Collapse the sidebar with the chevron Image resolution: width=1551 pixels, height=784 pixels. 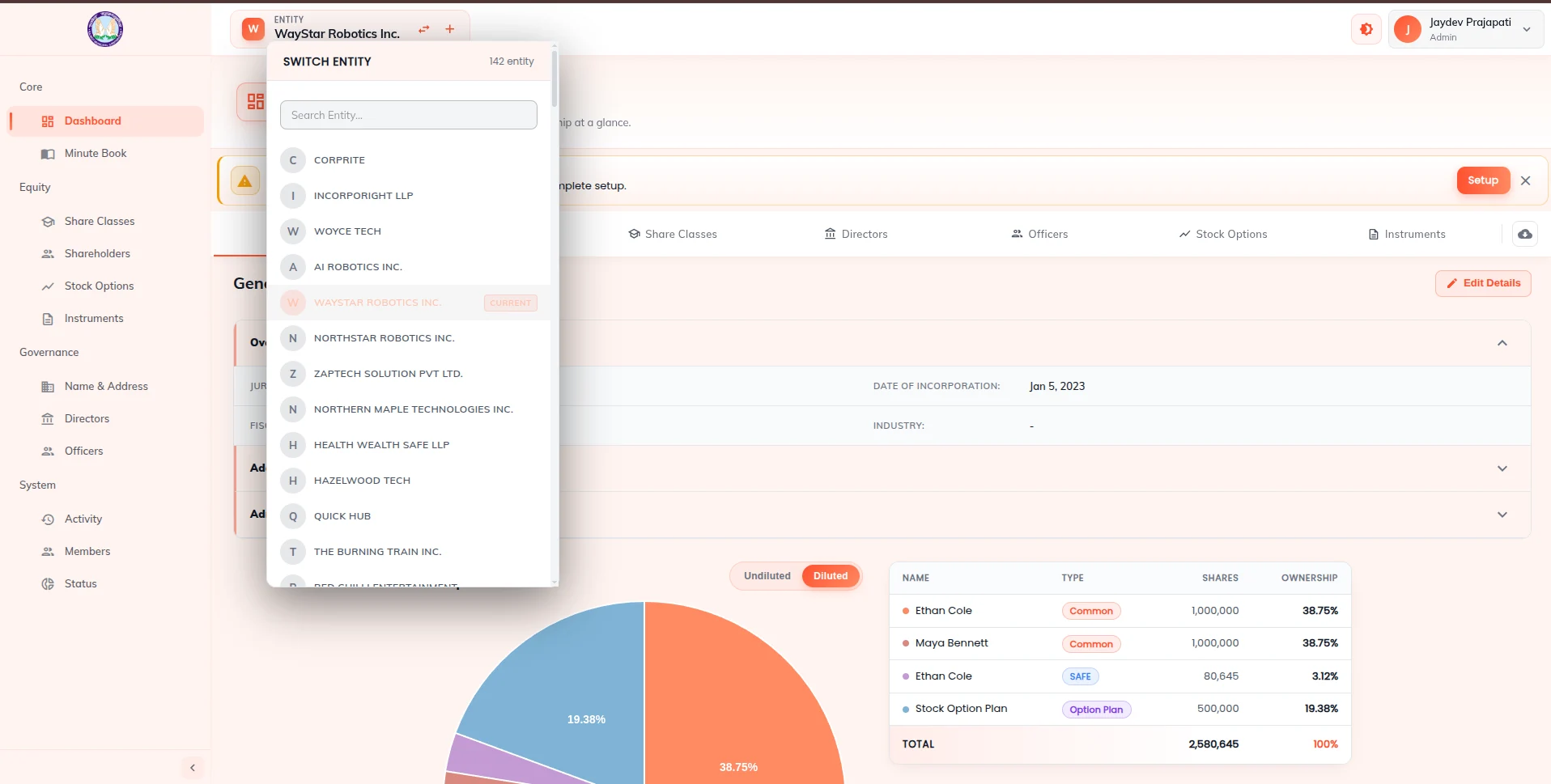[x=193, y=767]
